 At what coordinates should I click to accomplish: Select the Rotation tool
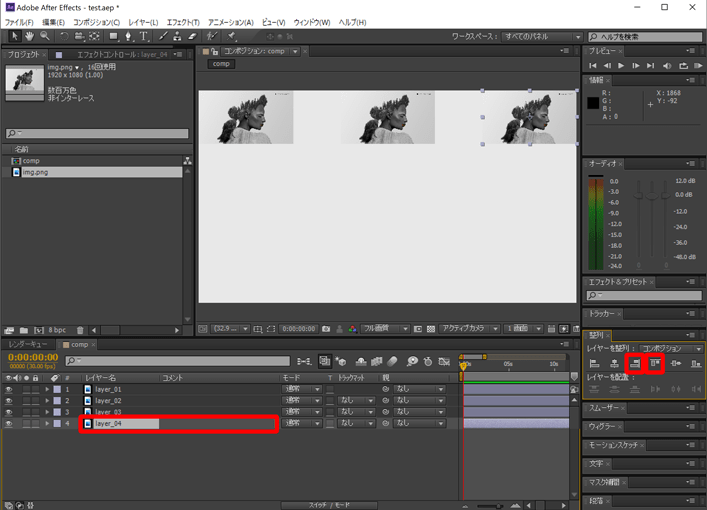pyautogui.click(x=64, y=36)
